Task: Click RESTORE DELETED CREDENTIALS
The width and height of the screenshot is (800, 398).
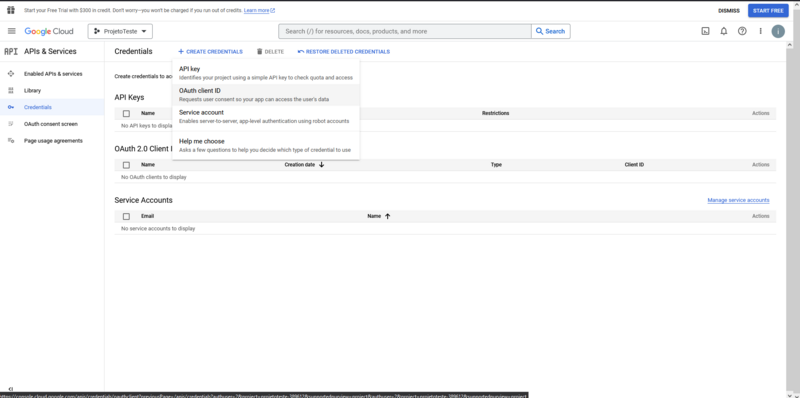Action: tap(344, 52)
